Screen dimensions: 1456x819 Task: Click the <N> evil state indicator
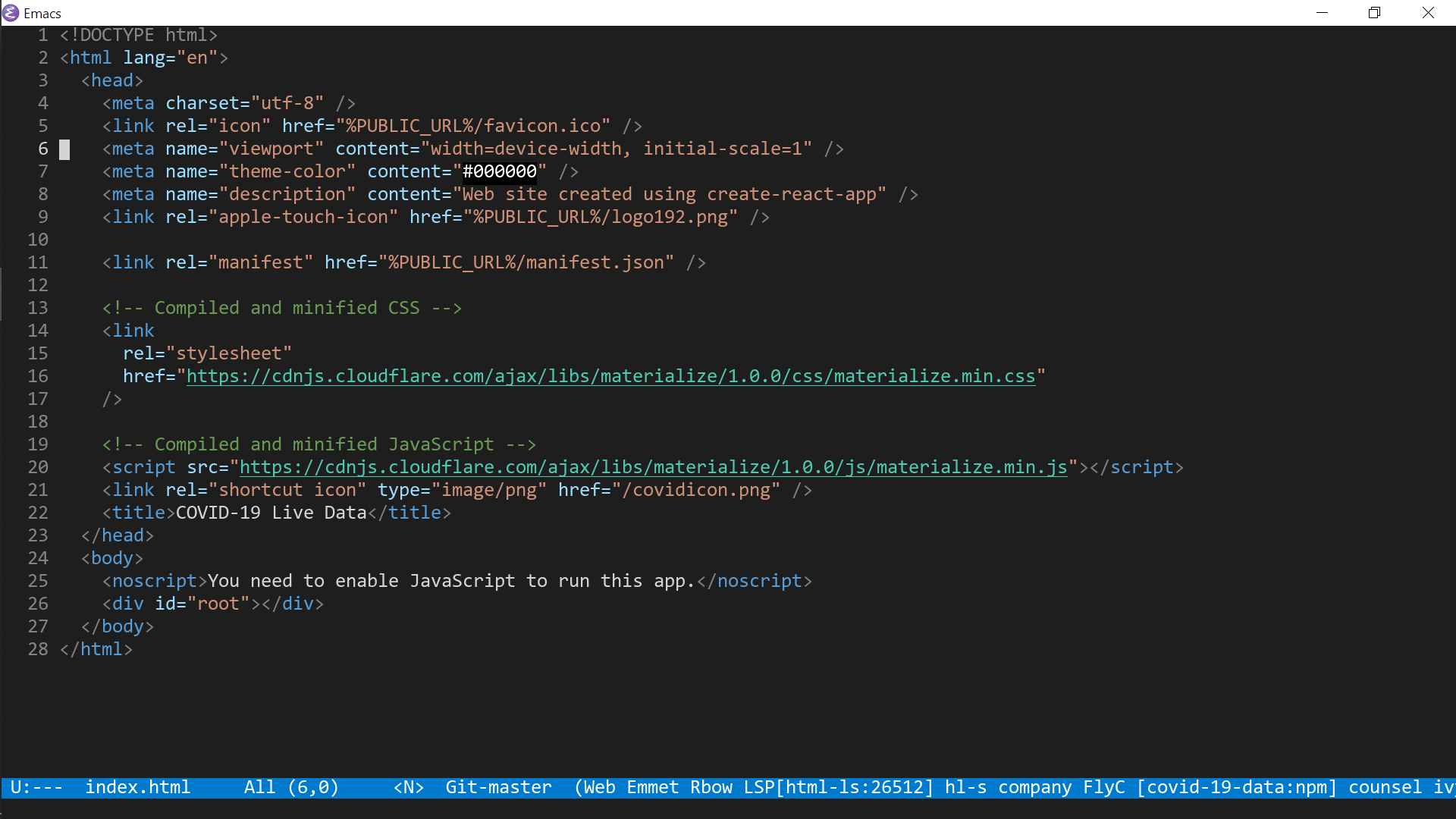coord(408,787)
